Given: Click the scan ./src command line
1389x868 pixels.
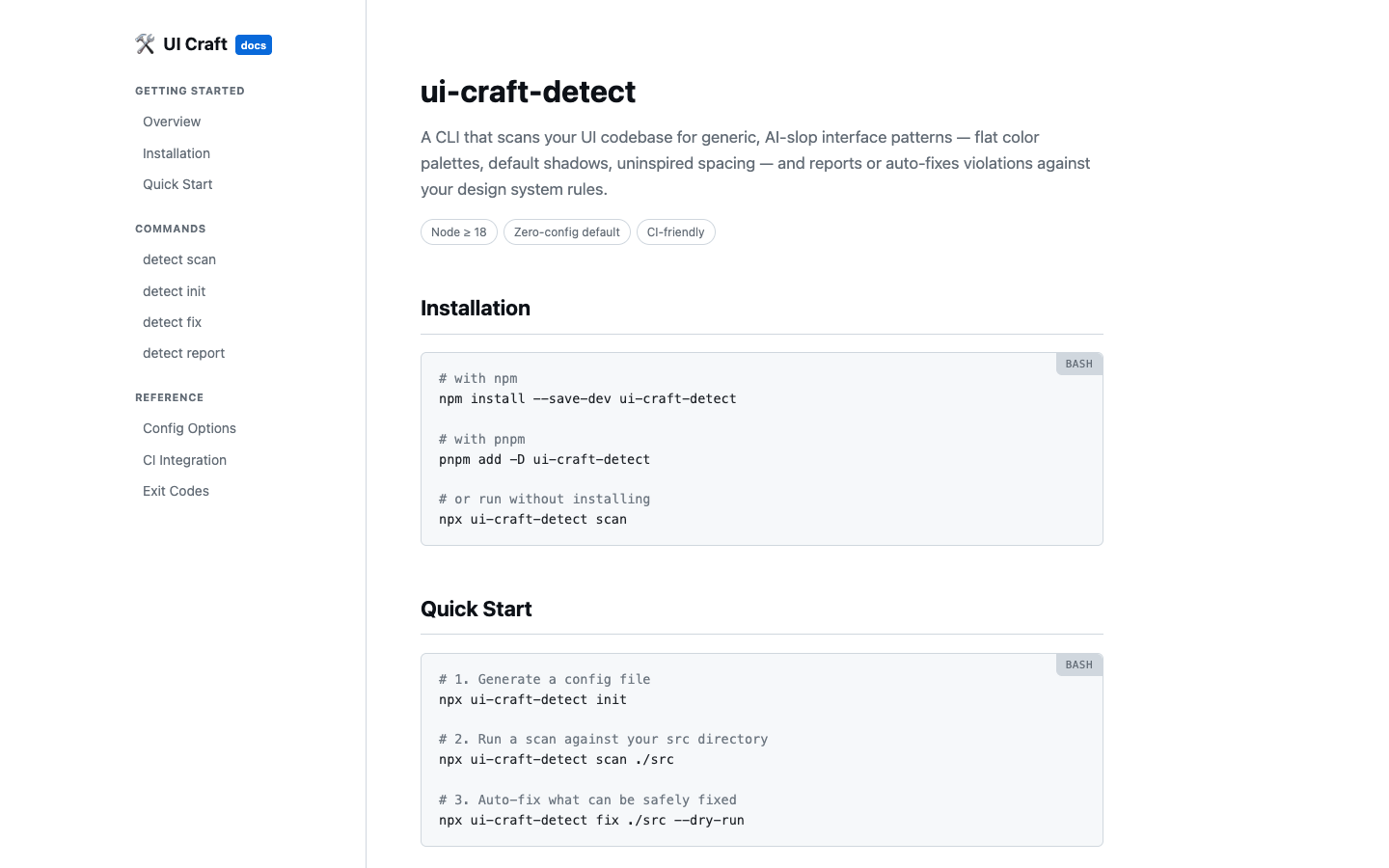Looking at the screenshot, I should 557,759.
